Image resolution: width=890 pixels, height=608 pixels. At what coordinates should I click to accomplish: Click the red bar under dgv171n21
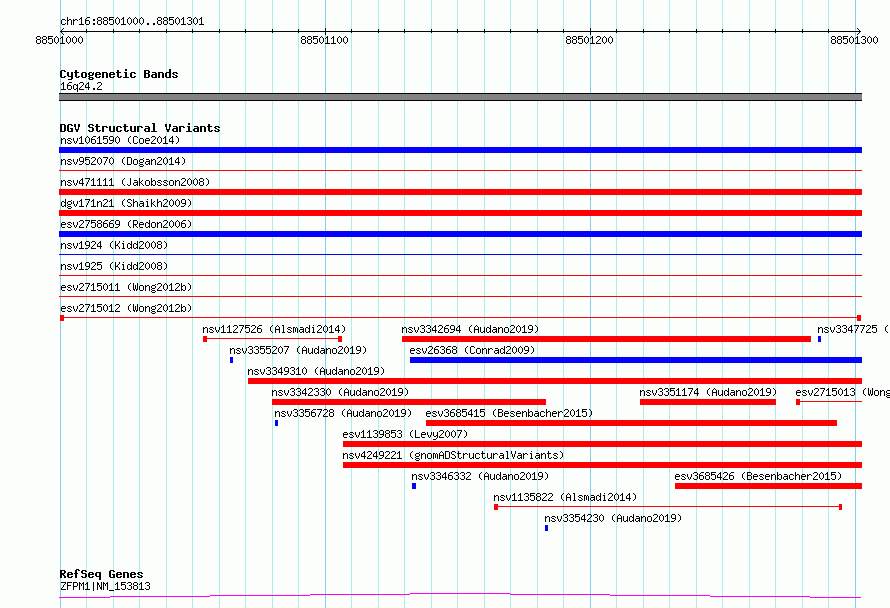coord(460,213)
